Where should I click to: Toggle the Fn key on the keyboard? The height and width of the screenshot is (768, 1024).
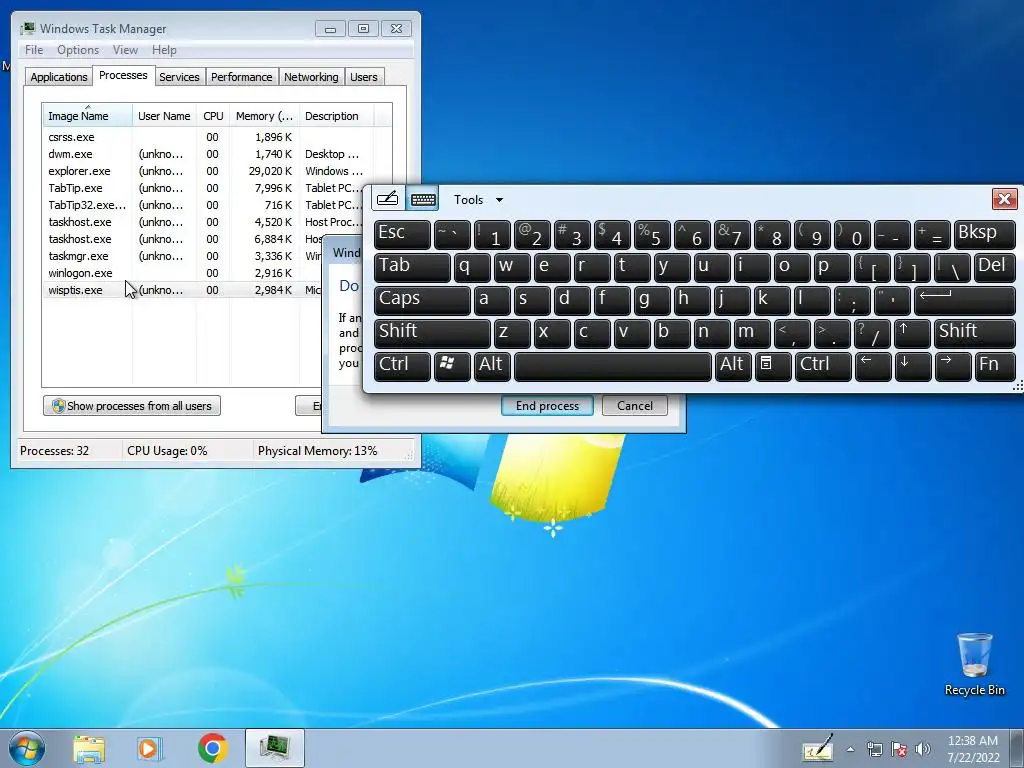995,366
